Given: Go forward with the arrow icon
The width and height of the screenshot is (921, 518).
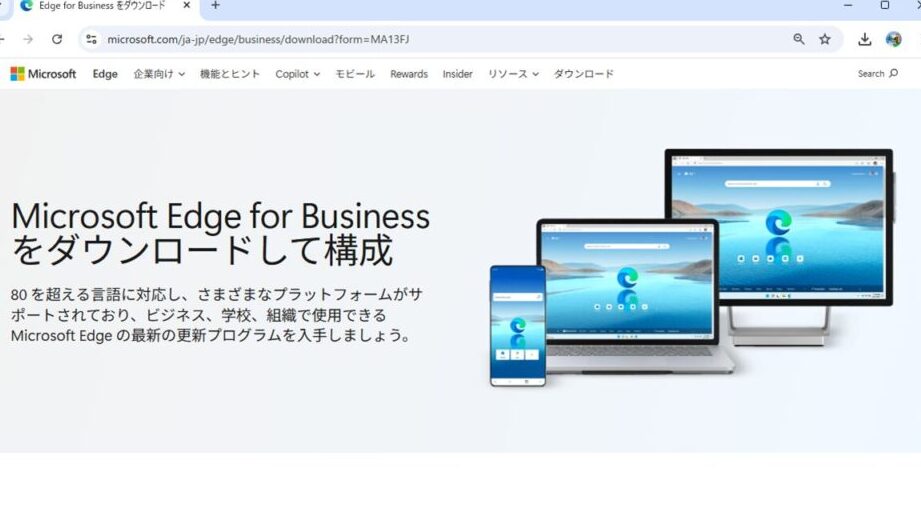Looking at the screenshot, I should coord(28,39).
